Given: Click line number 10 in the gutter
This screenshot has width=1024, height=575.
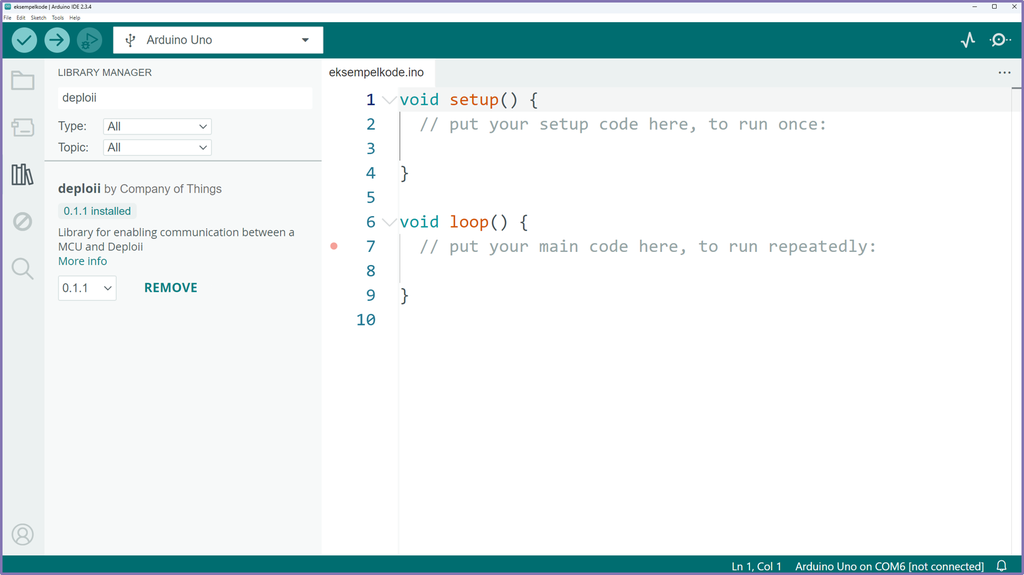Looking at the screenshot, I should [366, 320].
